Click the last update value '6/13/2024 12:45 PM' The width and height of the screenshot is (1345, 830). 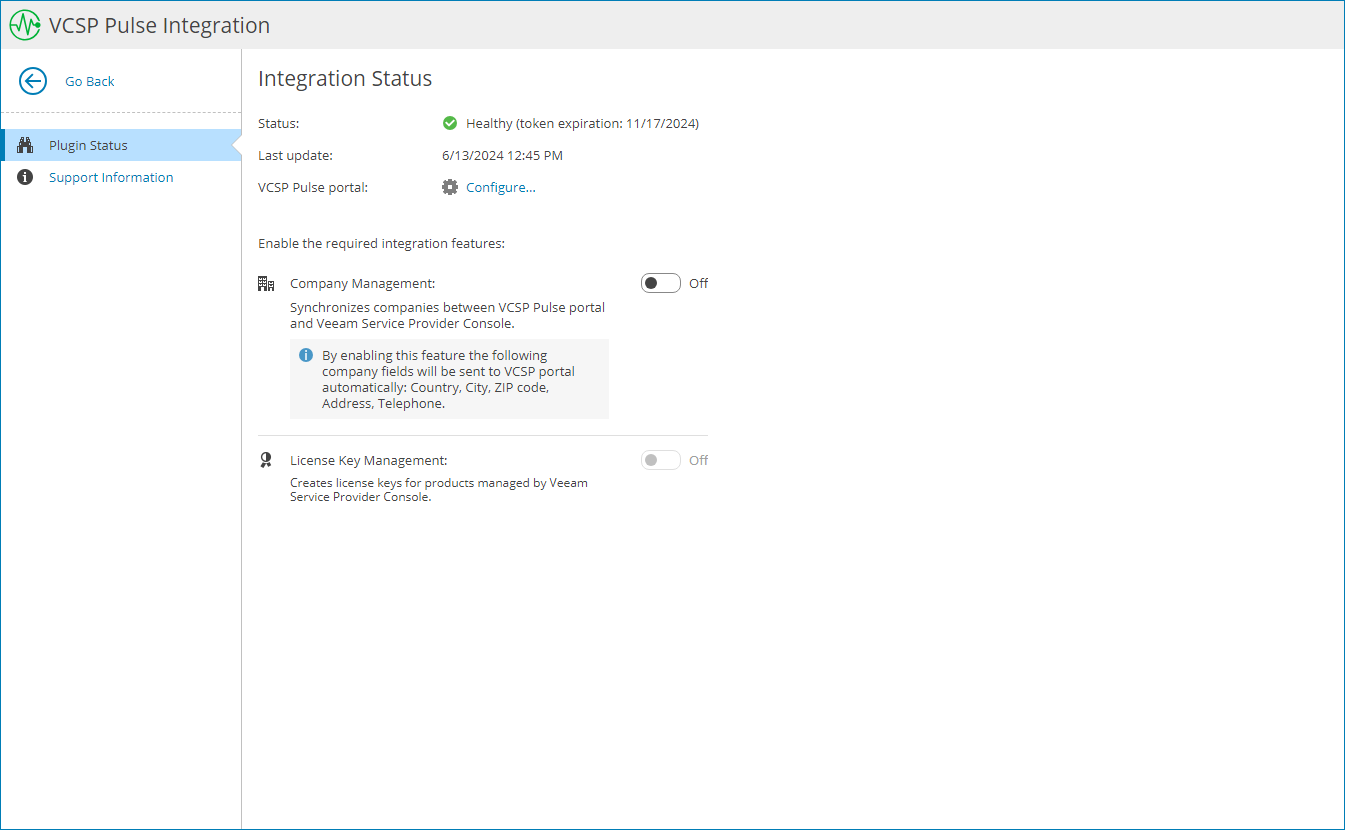click(502, 155)
